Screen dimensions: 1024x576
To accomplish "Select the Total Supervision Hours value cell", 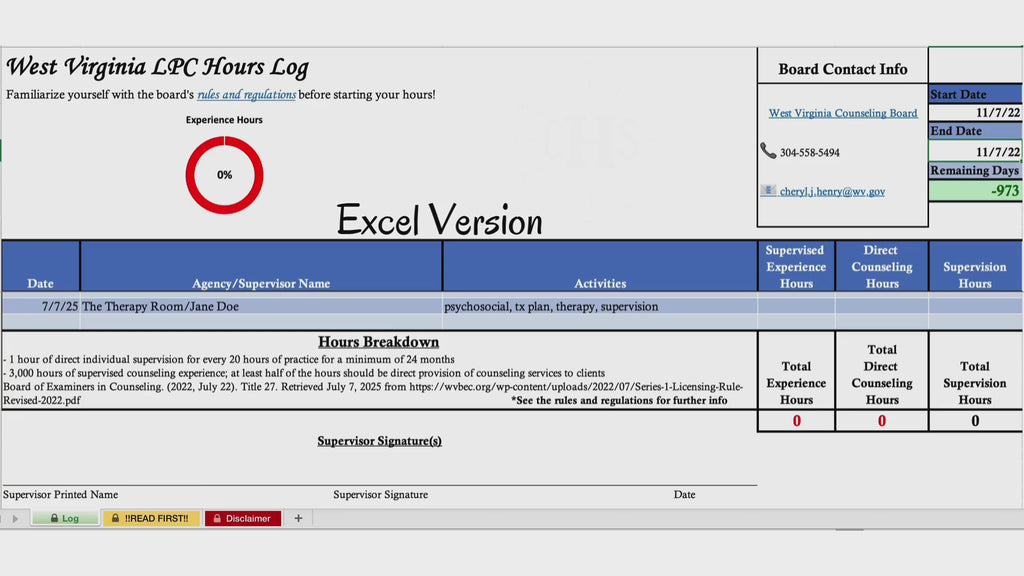I will pos(975,421).
